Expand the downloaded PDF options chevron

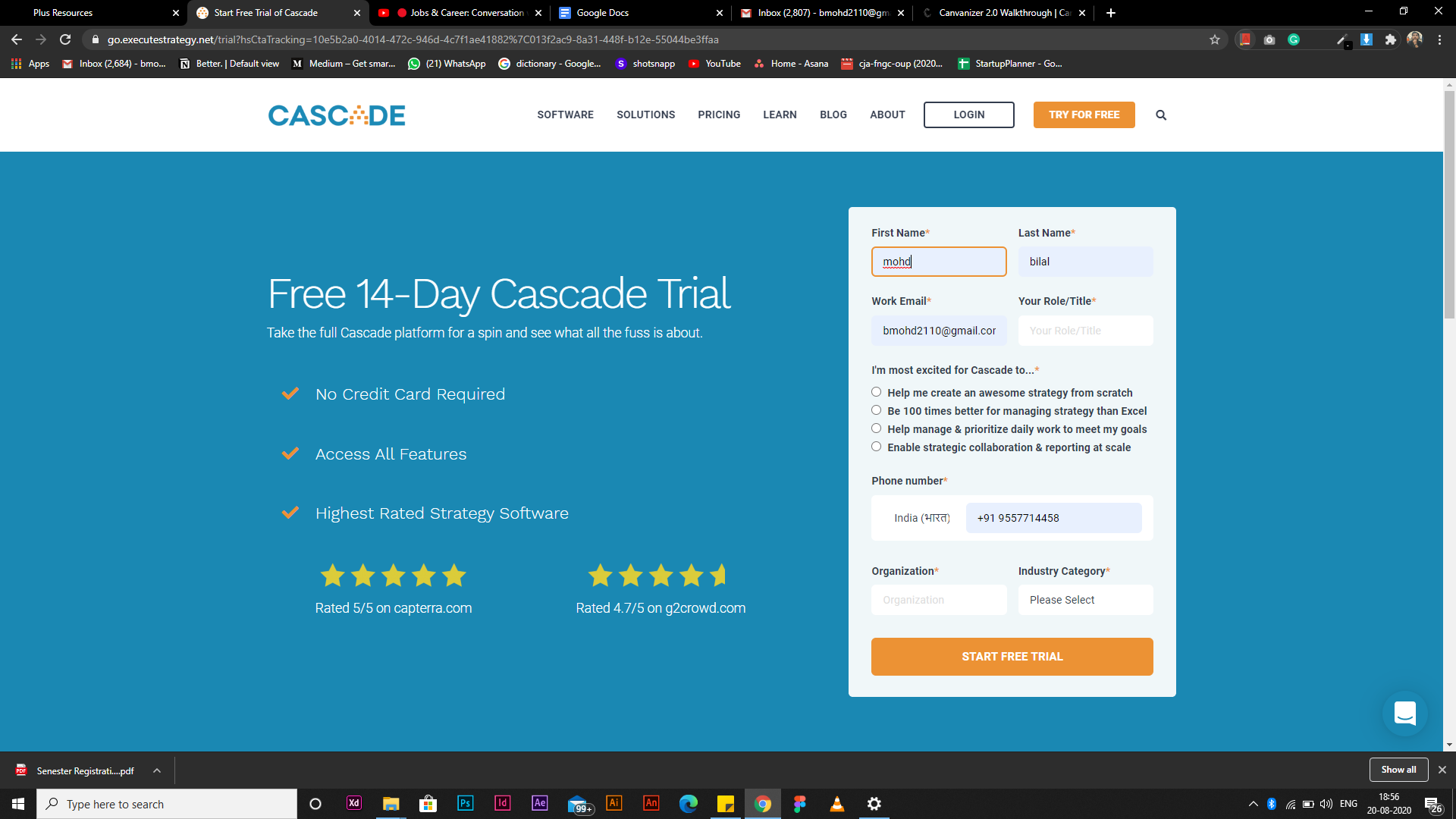(x=157, y=770)
